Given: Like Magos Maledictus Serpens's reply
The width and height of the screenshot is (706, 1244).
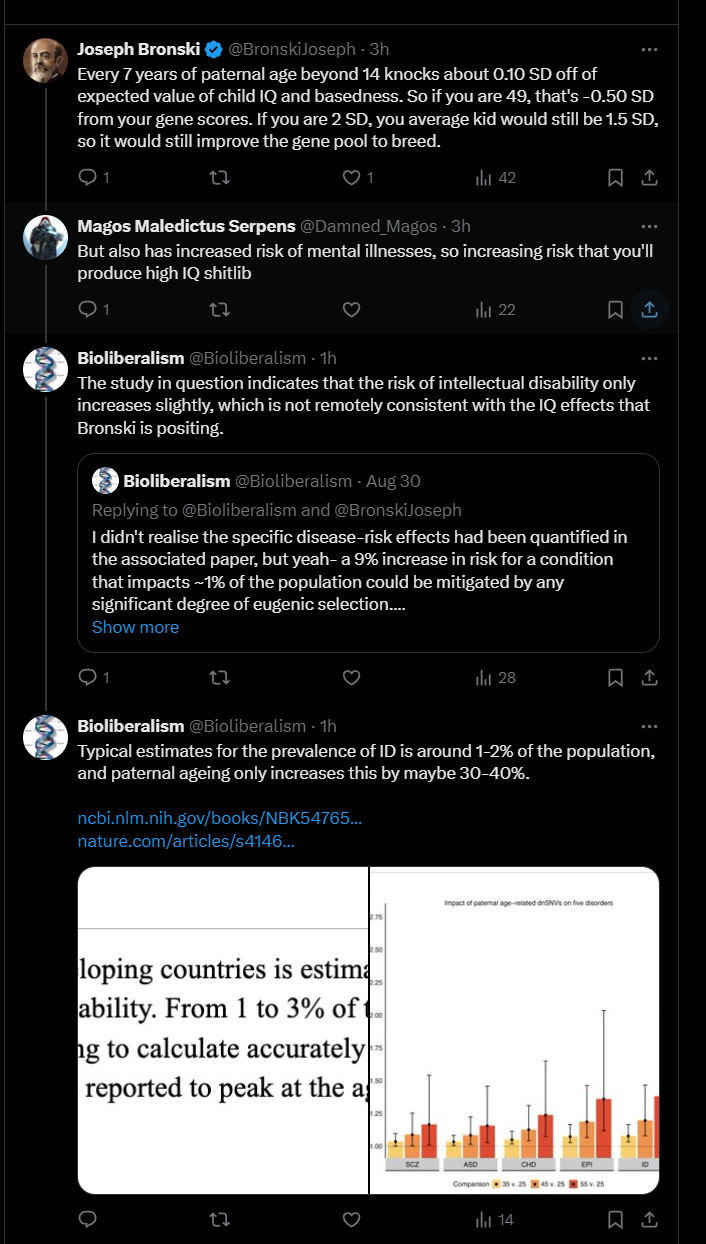Looking at the screenshot, I should pos(351,309).
